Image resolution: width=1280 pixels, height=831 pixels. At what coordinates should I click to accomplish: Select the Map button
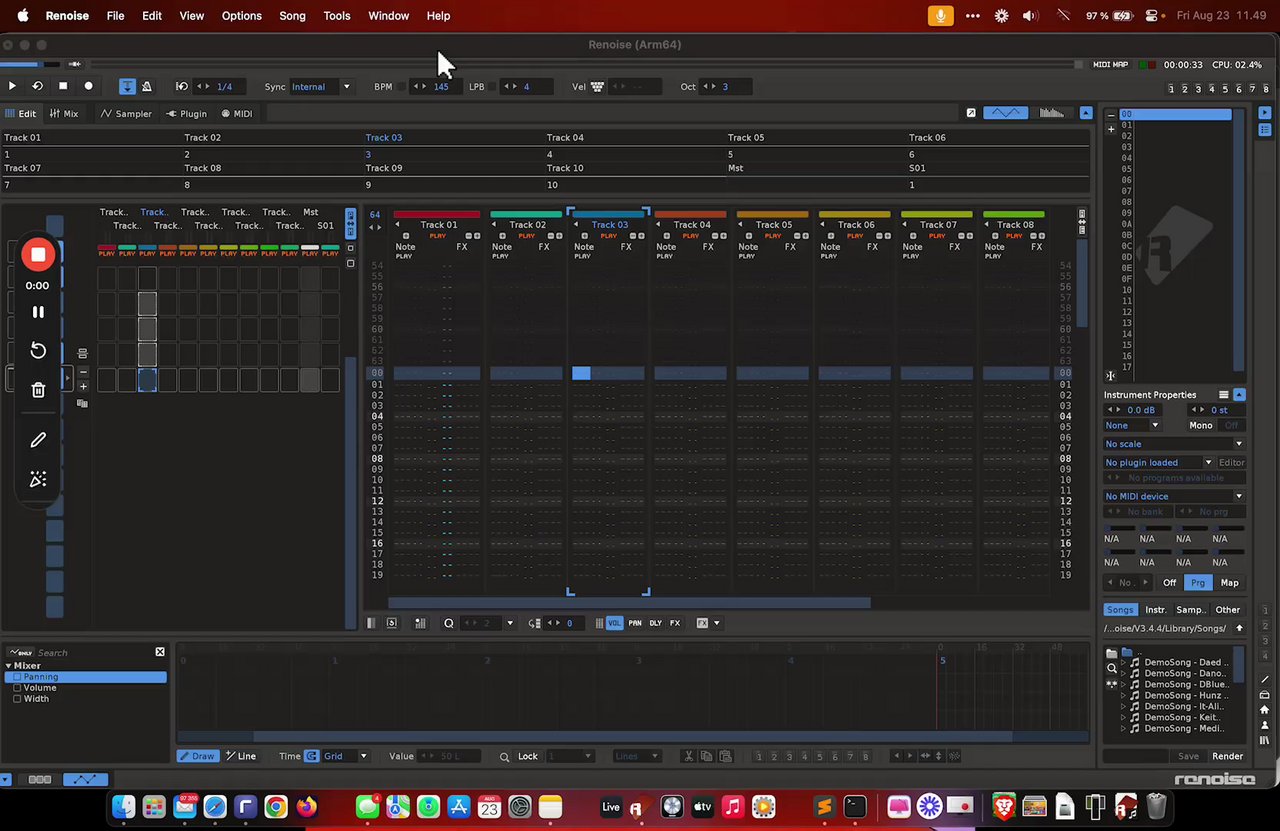point(1229,583)
